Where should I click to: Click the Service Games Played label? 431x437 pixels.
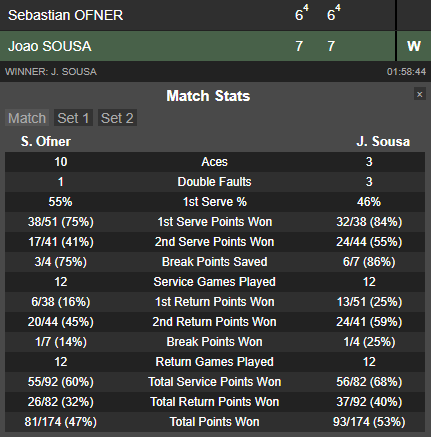pyautogui.click(x=215, y=282)
